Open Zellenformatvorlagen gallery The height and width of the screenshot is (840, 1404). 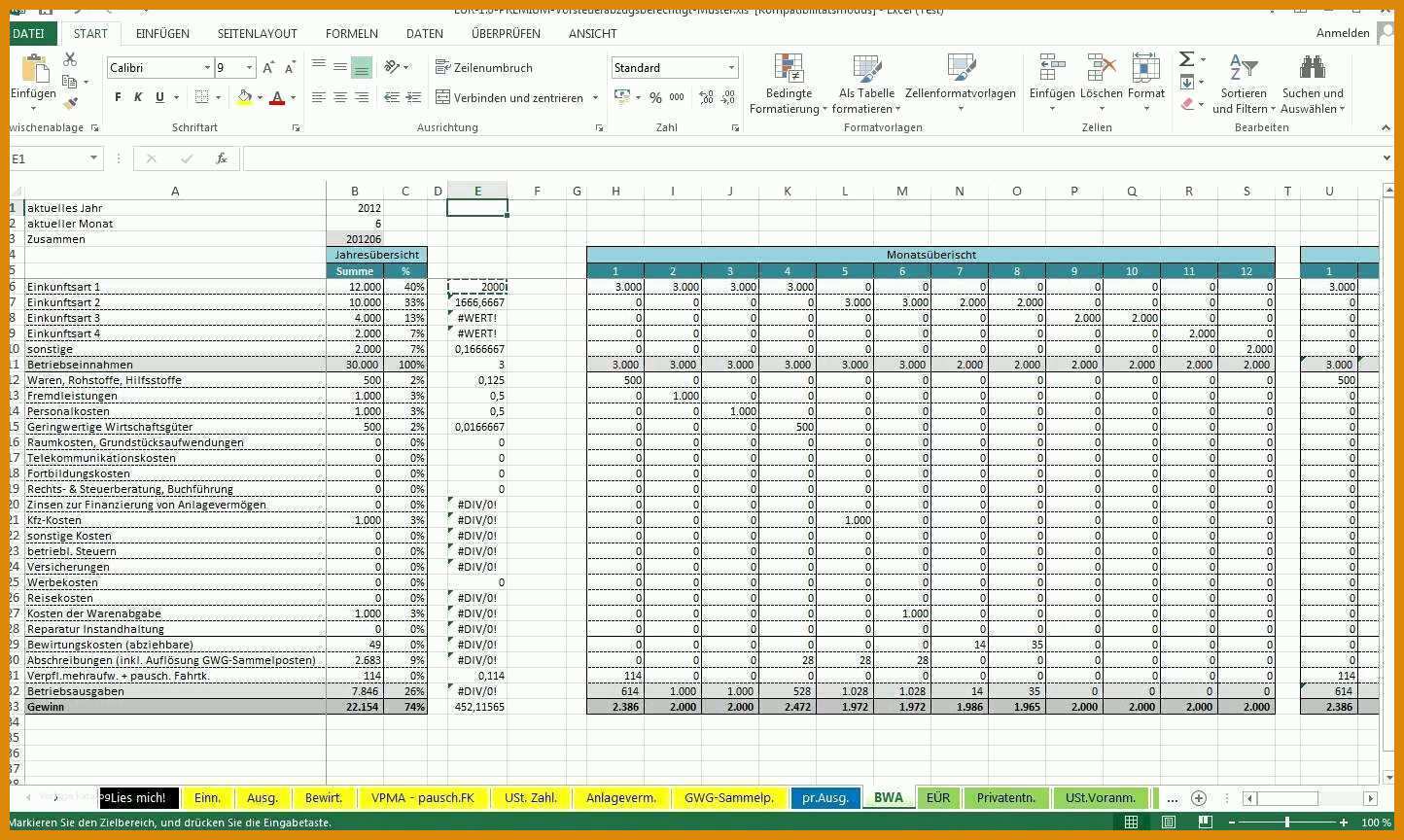(961, 85)
